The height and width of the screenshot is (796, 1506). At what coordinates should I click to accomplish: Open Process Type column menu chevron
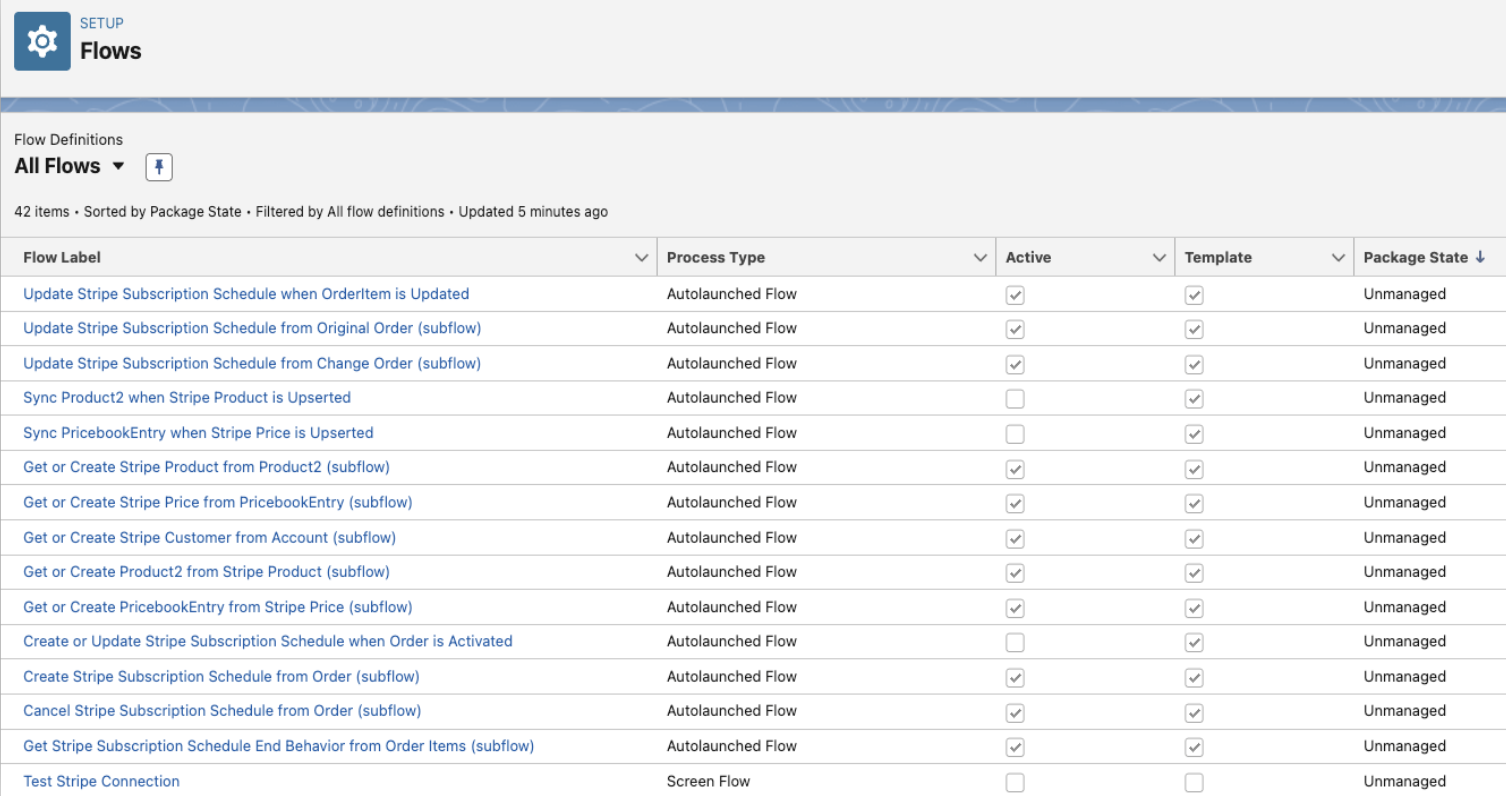(x=980, y=258)
